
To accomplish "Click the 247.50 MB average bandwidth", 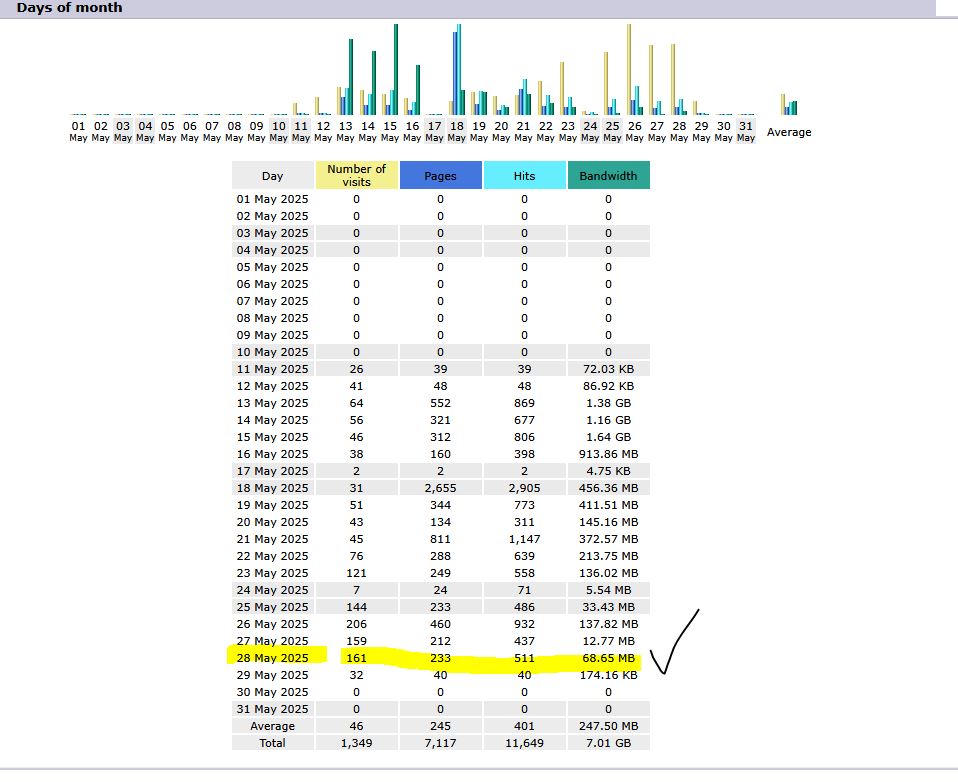I will tap(609, 726).
